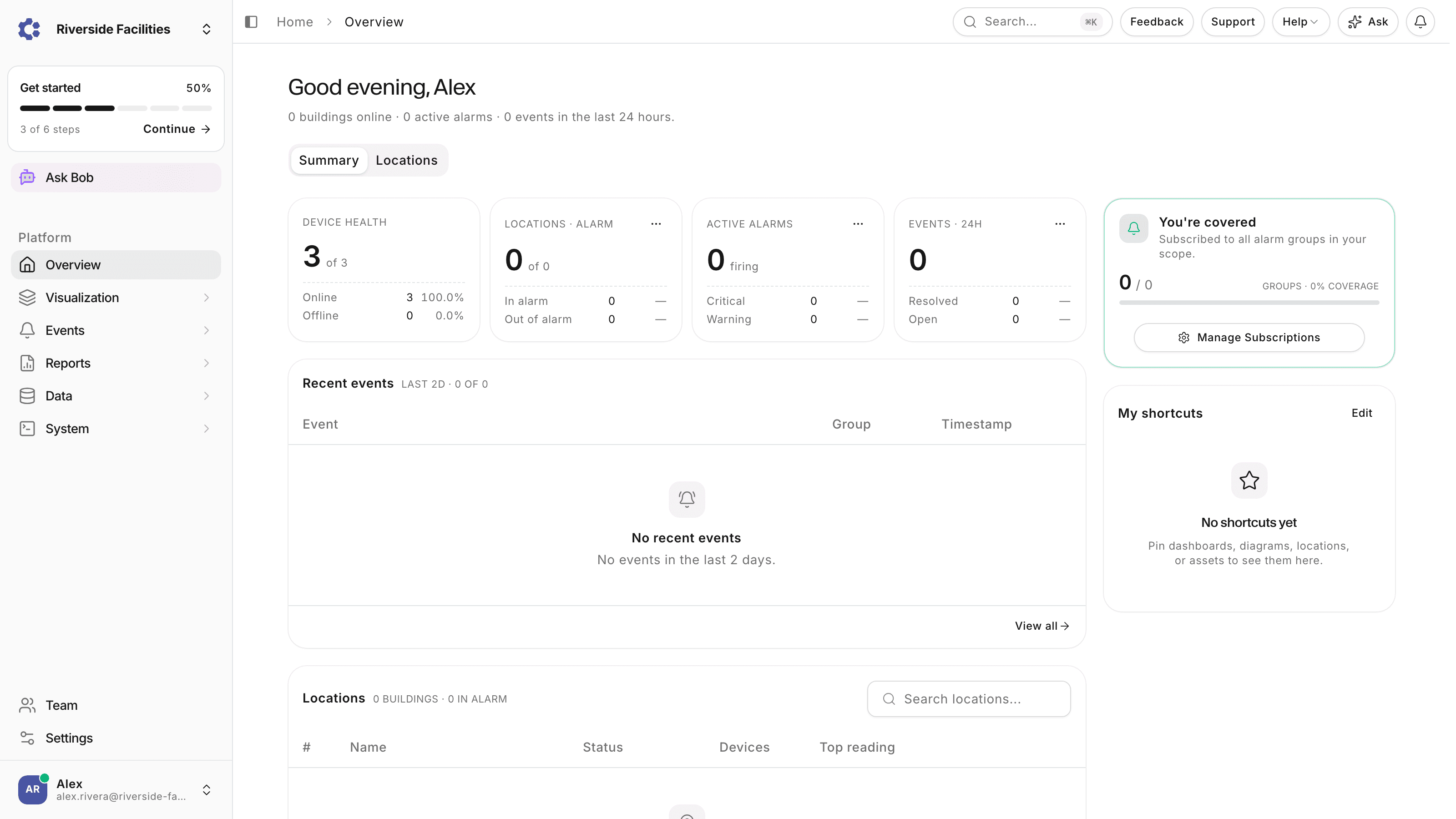Switch to the Locations tab
Screen dimensions: 1456x819
[406, 160]
